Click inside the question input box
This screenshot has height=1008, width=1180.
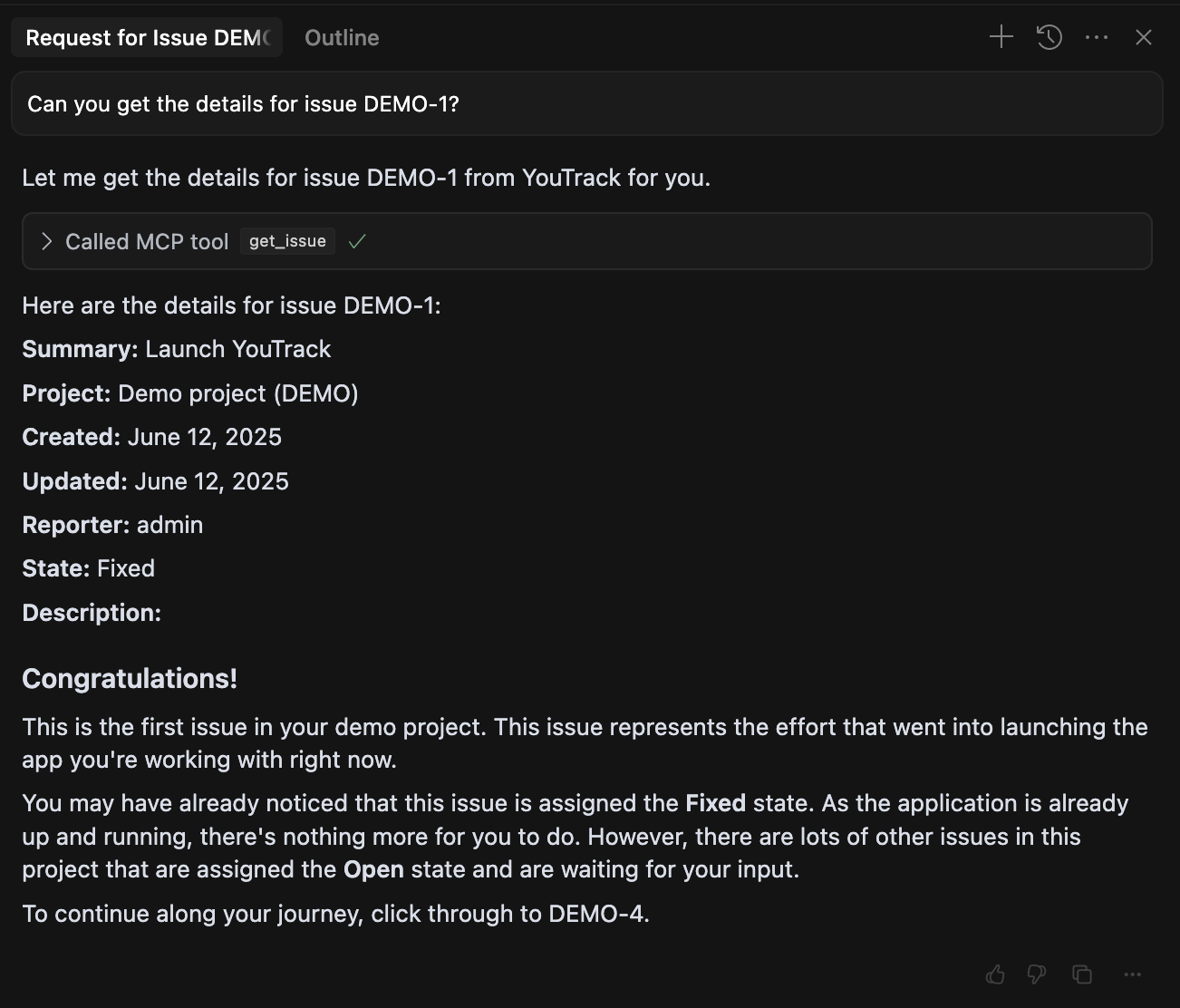(x=589, y=103)
